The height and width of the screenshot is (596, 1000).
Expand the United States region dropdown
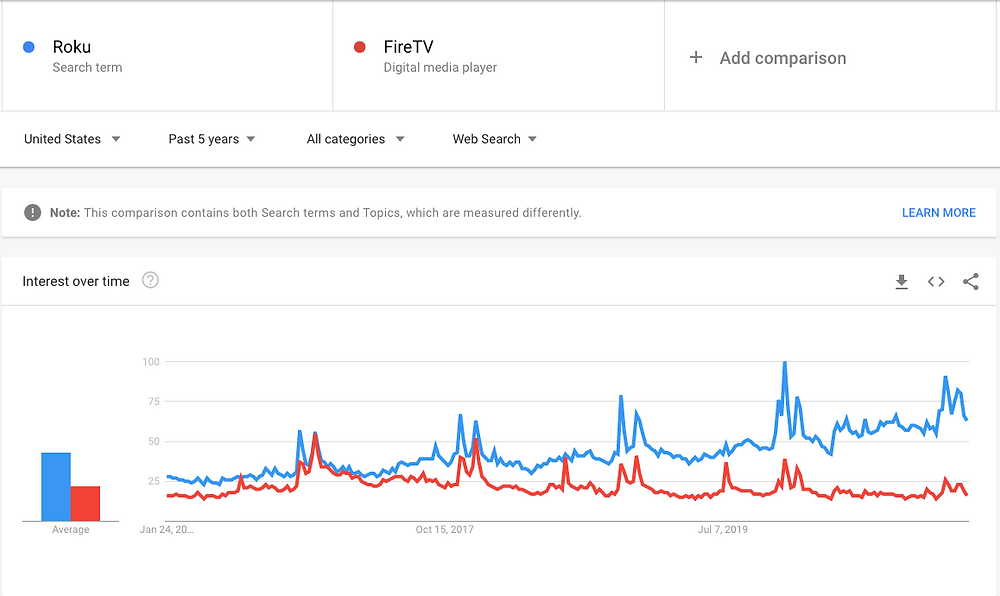pyautogui.click(x=72, y=139)
